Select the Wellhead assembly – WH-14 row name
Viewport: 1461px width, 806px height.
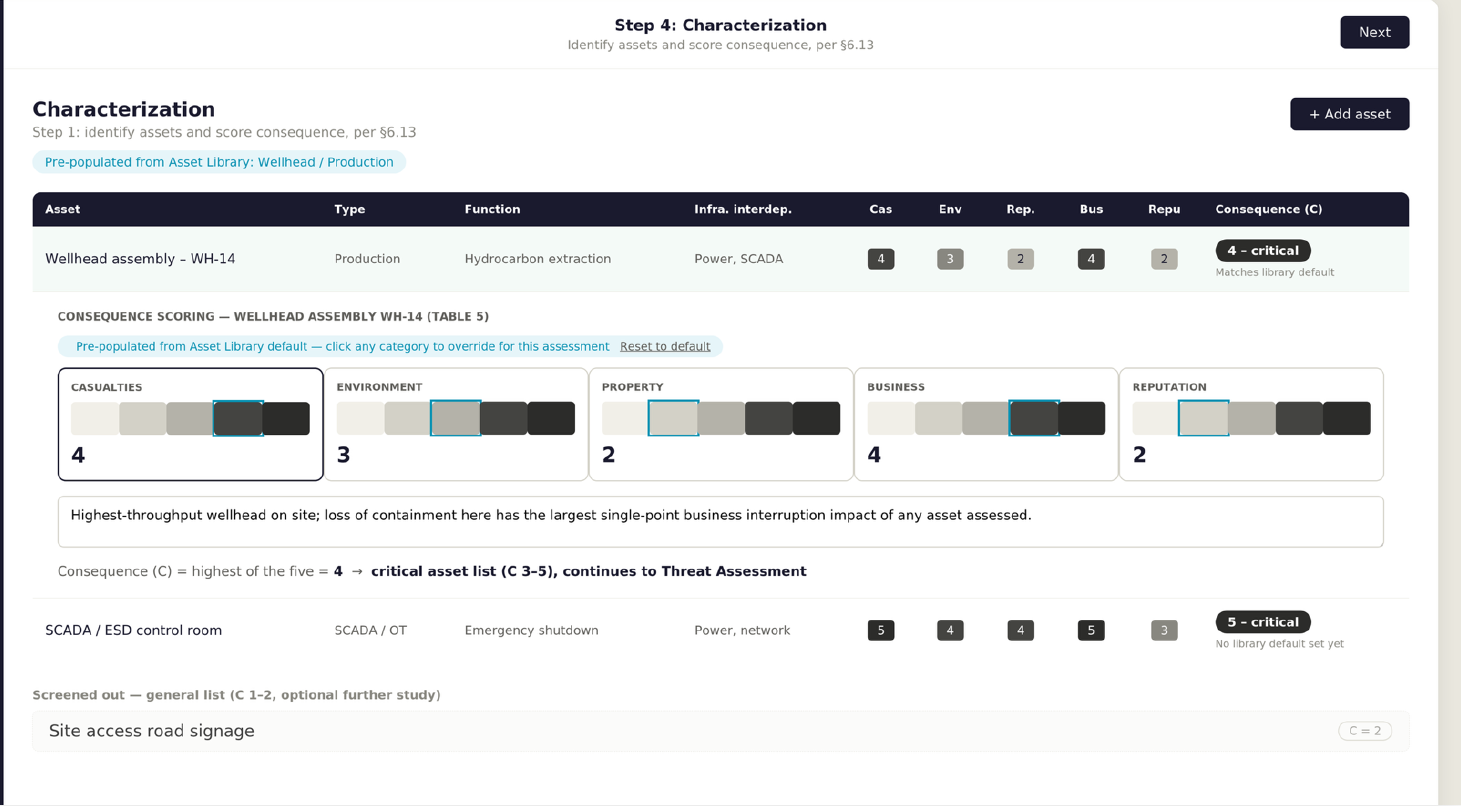click(140, 259)
